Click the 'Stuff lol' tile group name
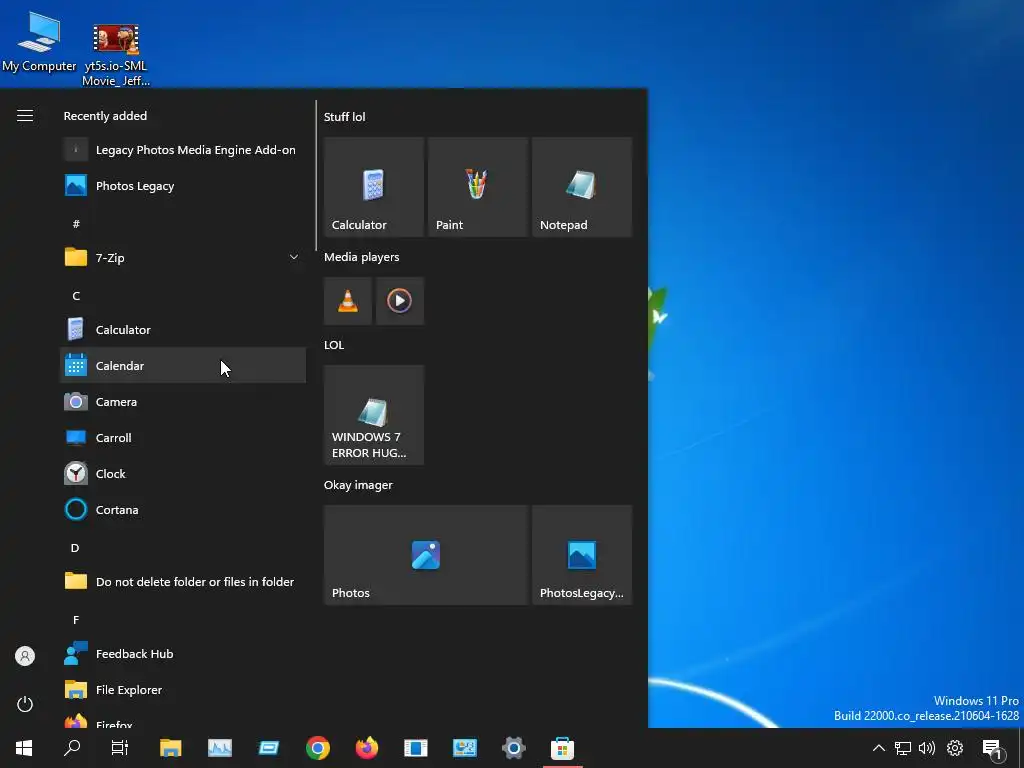The image size is (1024, 768). coord(345,117)
